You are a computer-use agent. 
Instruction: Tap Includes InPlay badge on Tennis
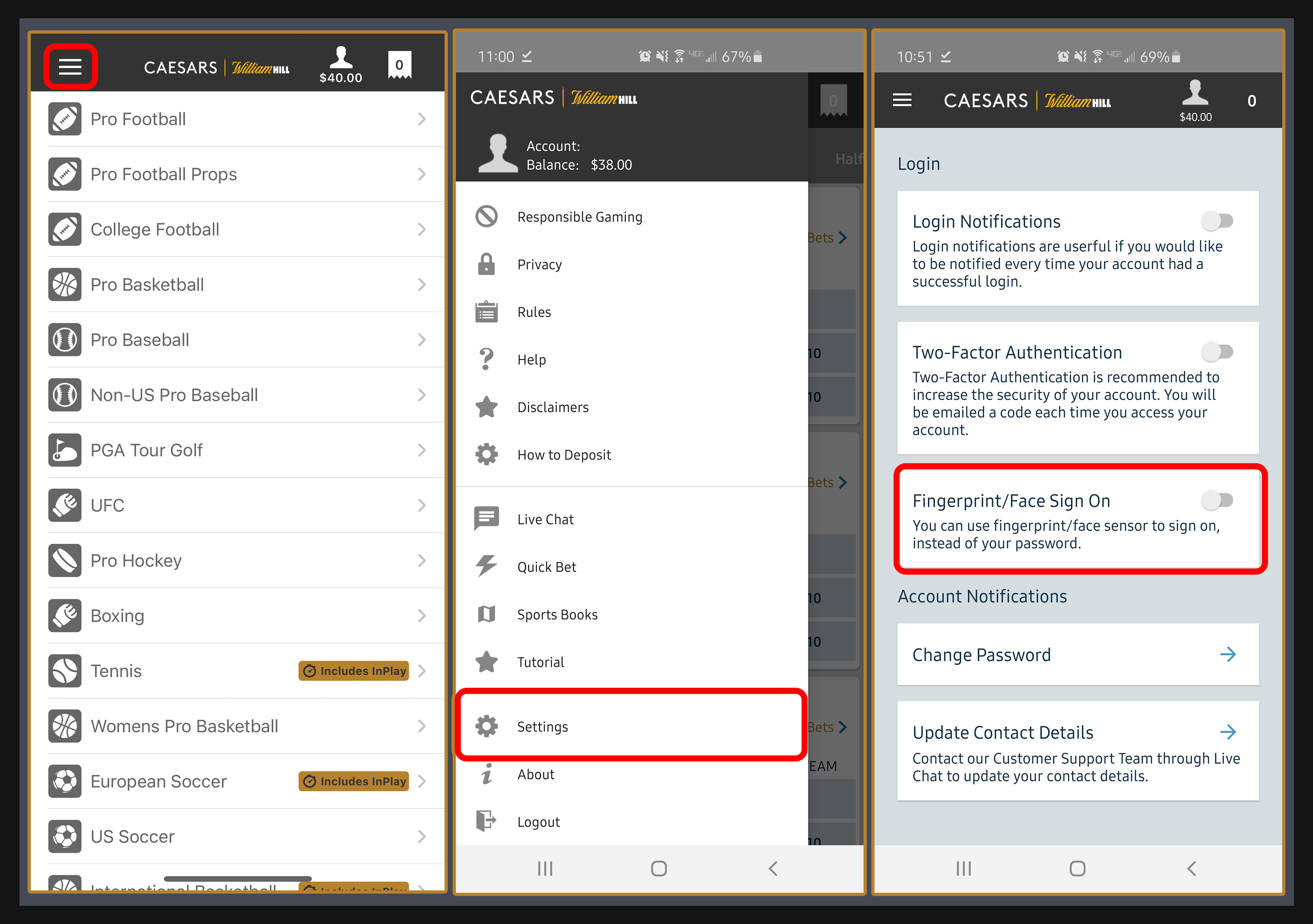point(354,671)
